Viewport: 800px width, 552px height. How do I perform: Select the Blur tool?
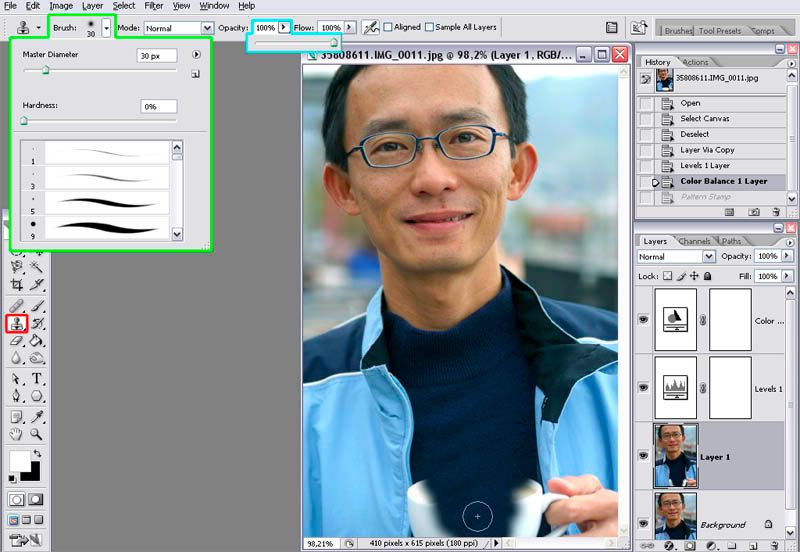coord(17,358)
